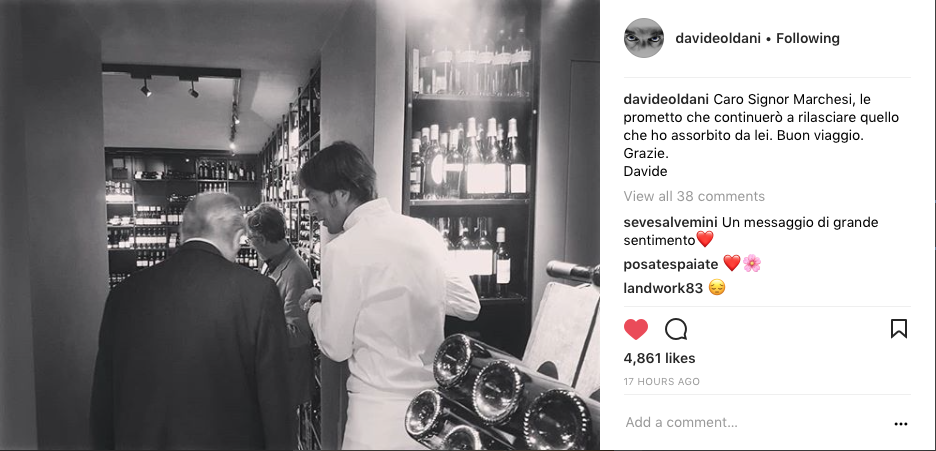Open landwork83 commenter profile
This screenshot has height=451, width=936.
(663, 288)
